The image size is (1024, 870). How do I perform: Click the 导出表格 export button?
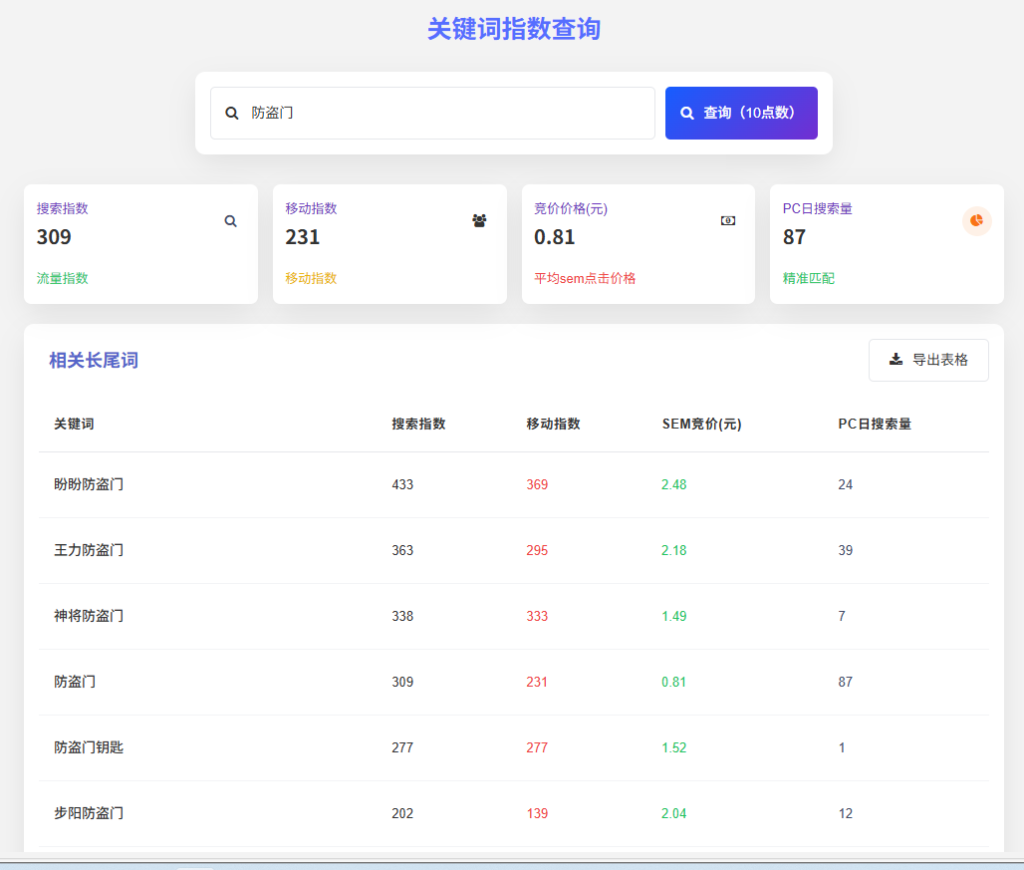coord(928,360)
